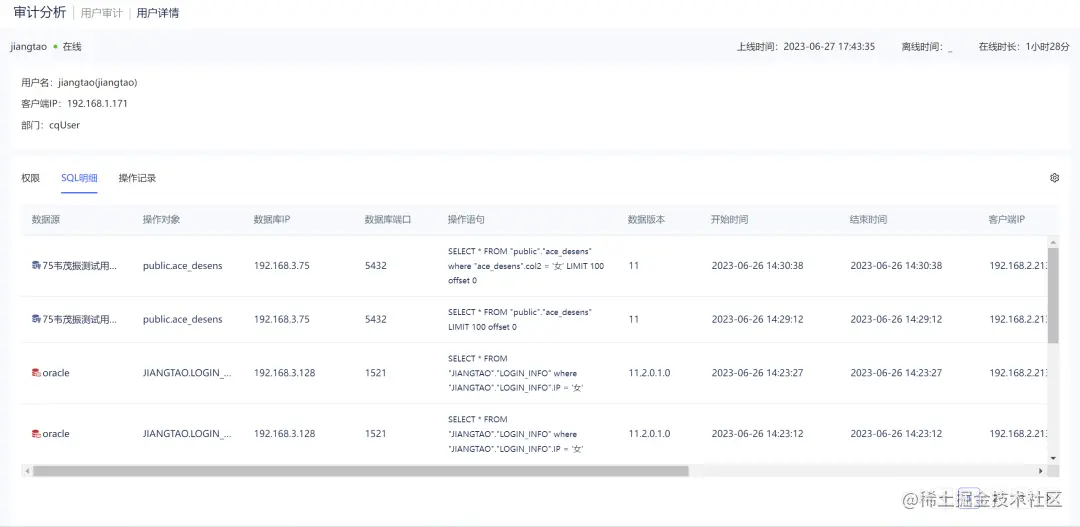The height and width of the screenshot is (527, 1080).
Task: Click the scroll-down arrow of the table scrollbar
Action: [1052, 457]
